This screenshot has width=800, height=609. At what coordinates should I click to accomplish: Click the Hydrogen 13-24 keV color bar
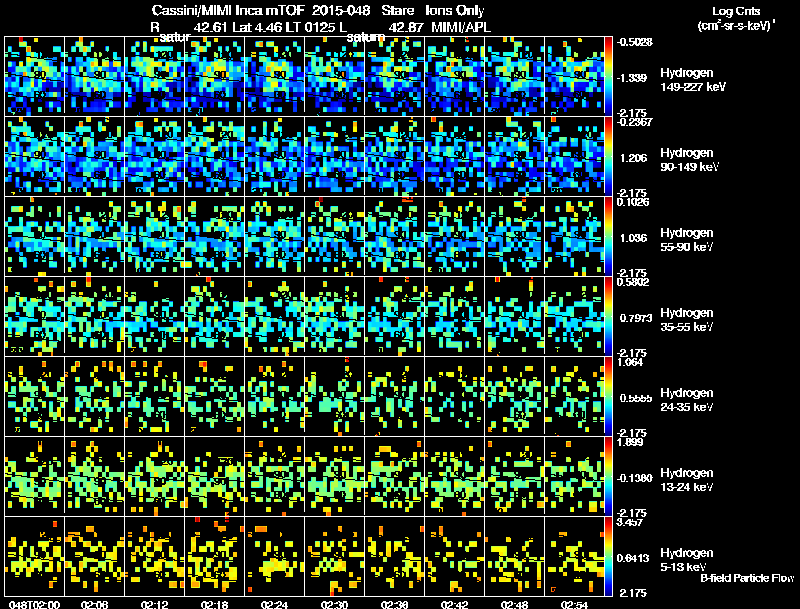608,476
